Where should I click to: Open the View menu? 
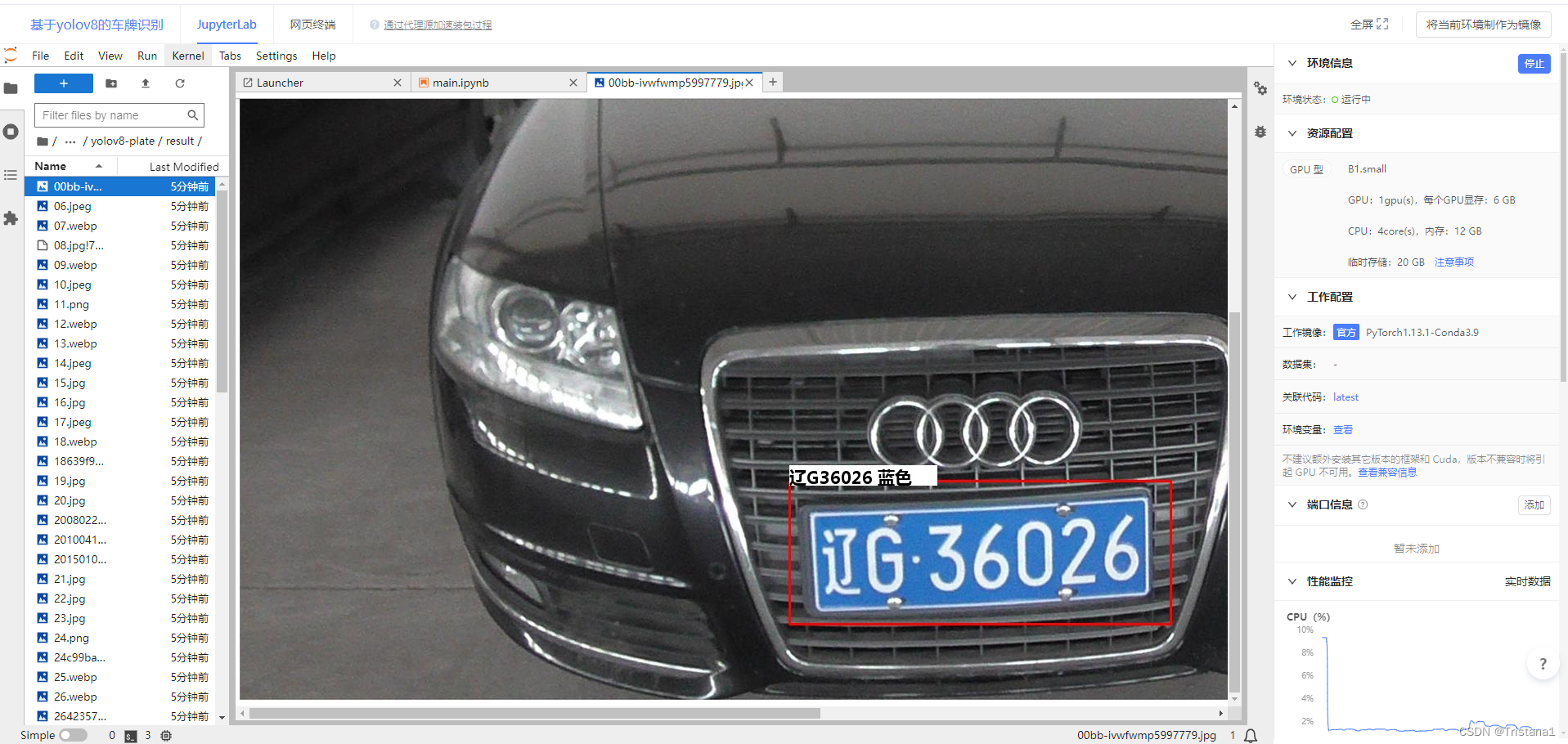[110, 56]
